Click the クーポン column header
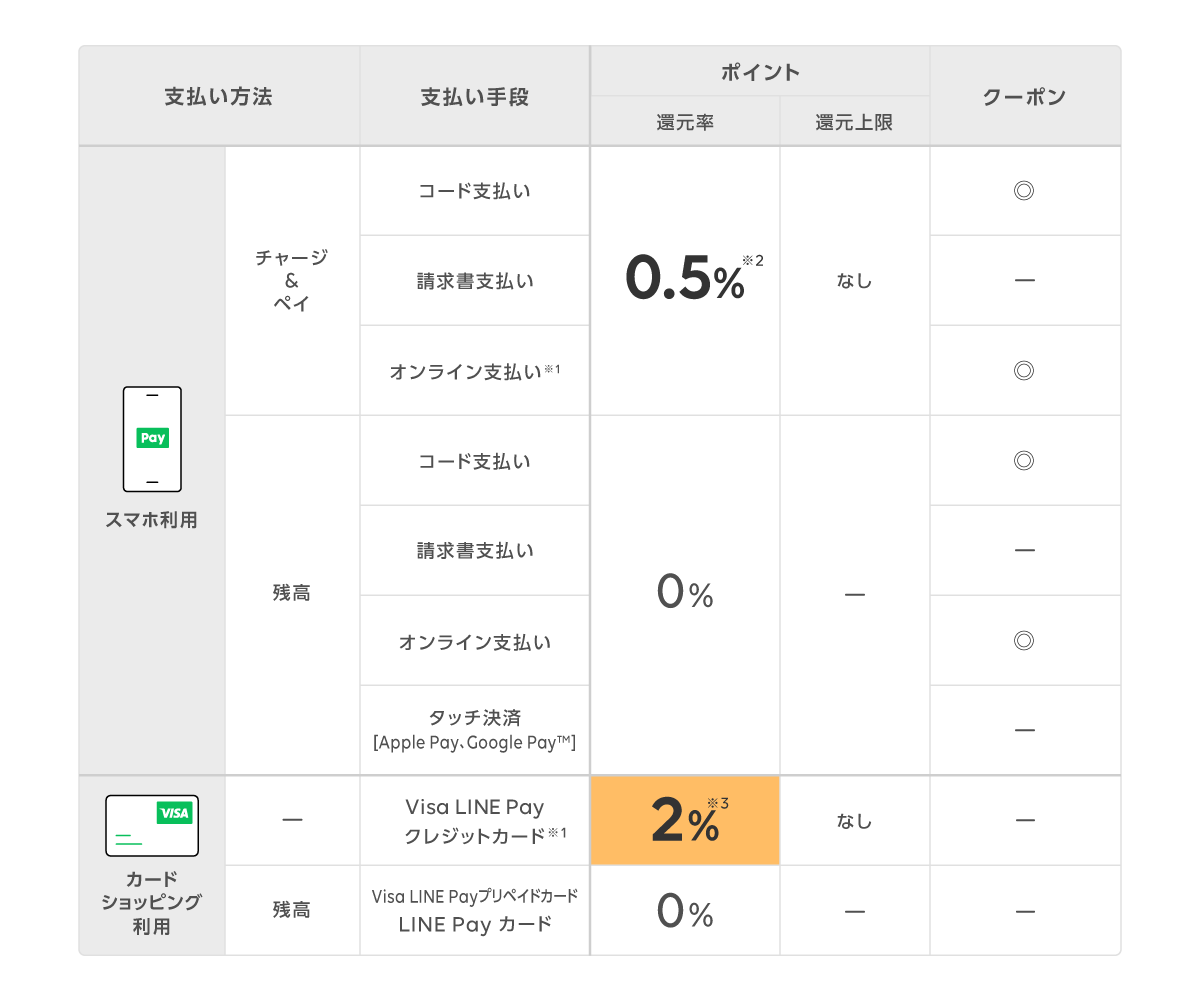 tap(1024, 97)
